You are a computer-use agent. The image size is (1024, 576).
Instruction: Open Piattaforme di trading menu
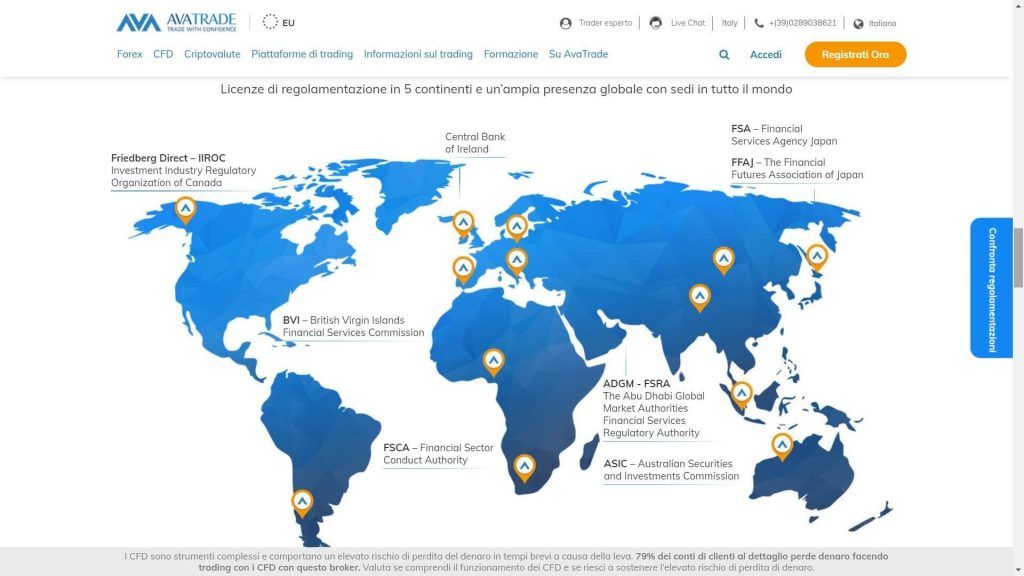point(302,54)
